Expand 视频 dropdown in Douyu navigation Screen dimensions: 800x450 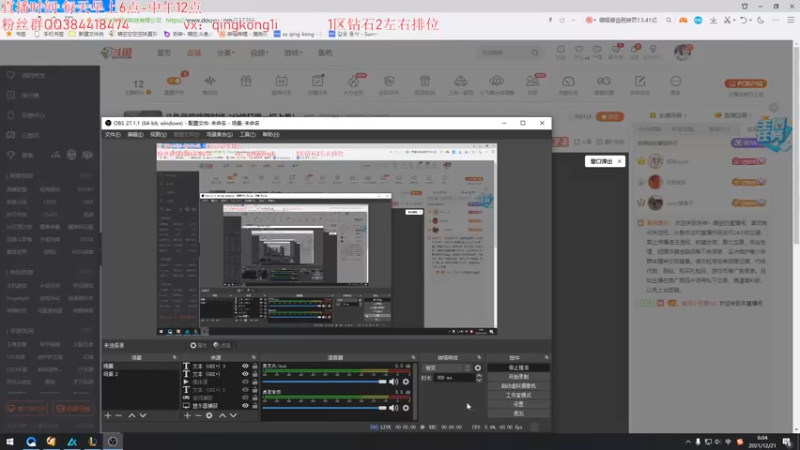(259, 53)
